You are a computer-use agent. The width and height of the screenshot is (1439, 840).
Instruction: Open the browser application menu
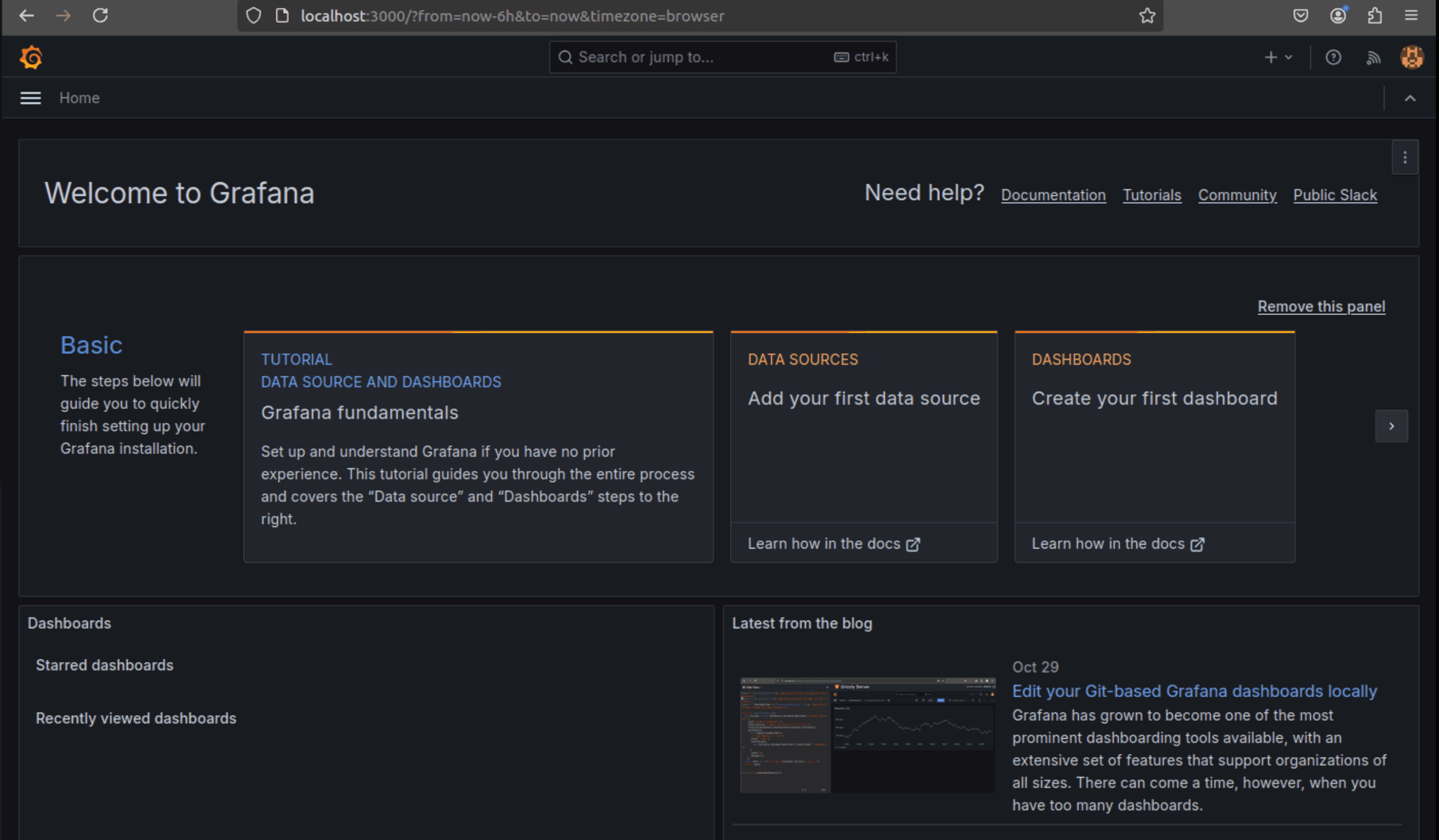[1412, 16]
